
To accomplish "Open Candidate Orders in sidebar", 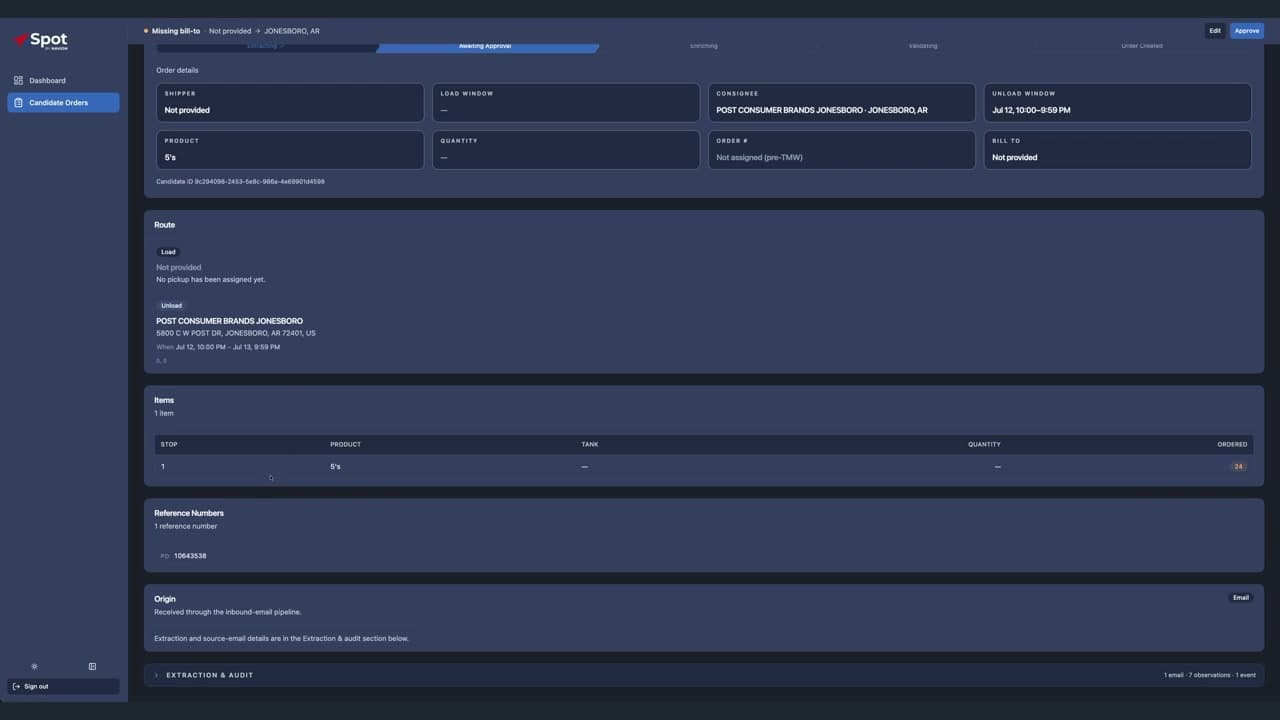I will coord(63,102).
